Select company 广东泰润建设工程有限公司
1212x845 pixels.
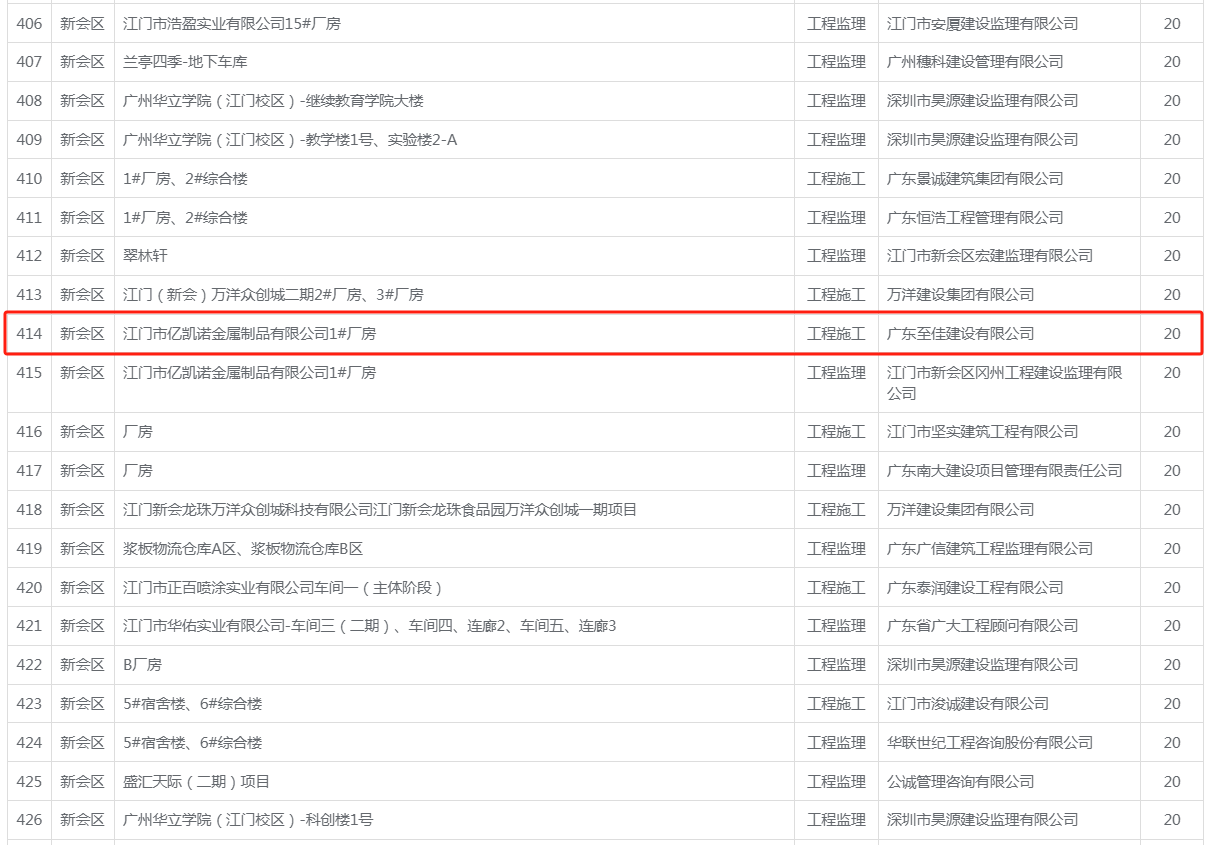click(975, 588)
